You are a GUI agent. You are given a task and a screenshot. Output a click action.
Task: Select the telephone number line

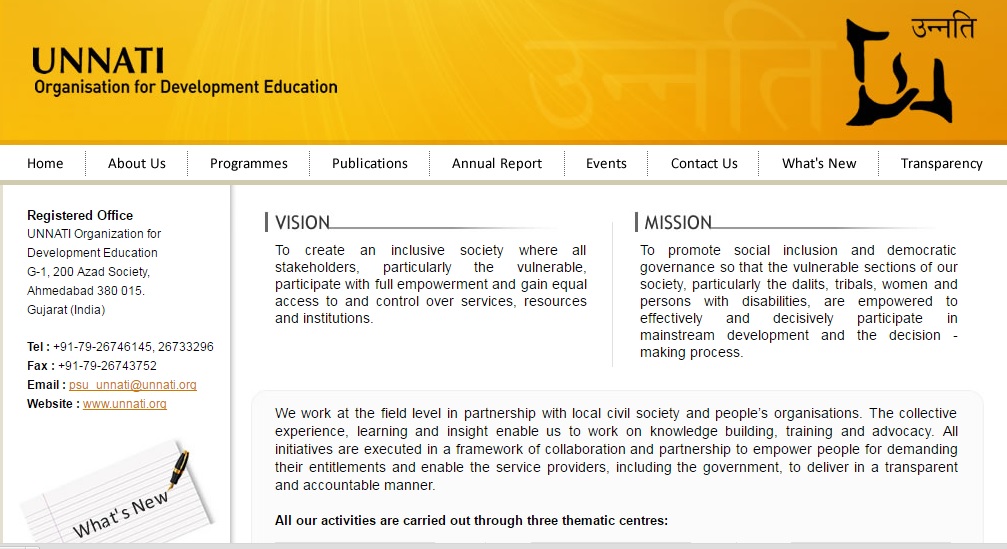120,347
